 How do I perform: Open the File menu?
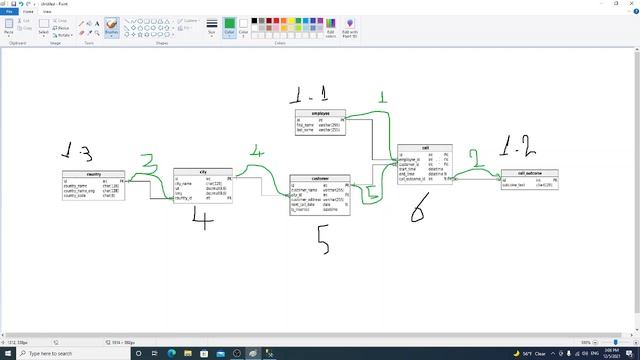point(9,11)
